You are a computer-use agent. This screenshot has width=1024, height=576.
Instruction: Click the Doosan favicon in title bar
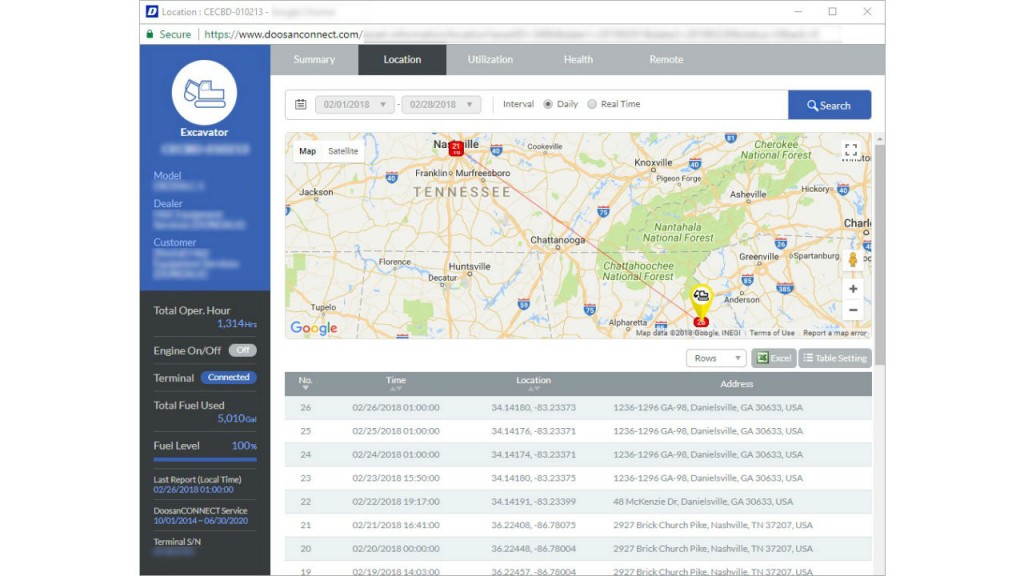(x=152, y=11)
